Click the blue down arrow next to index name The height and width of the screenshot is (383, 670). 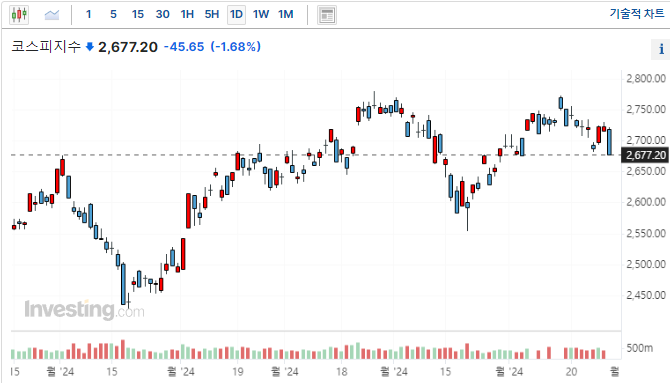(90, 47)
